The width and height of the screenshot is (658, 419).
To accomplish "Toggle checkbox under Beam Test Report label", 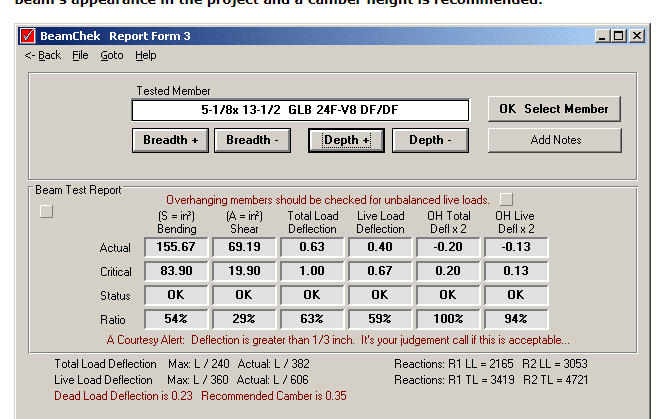I will tap(46, 211).
